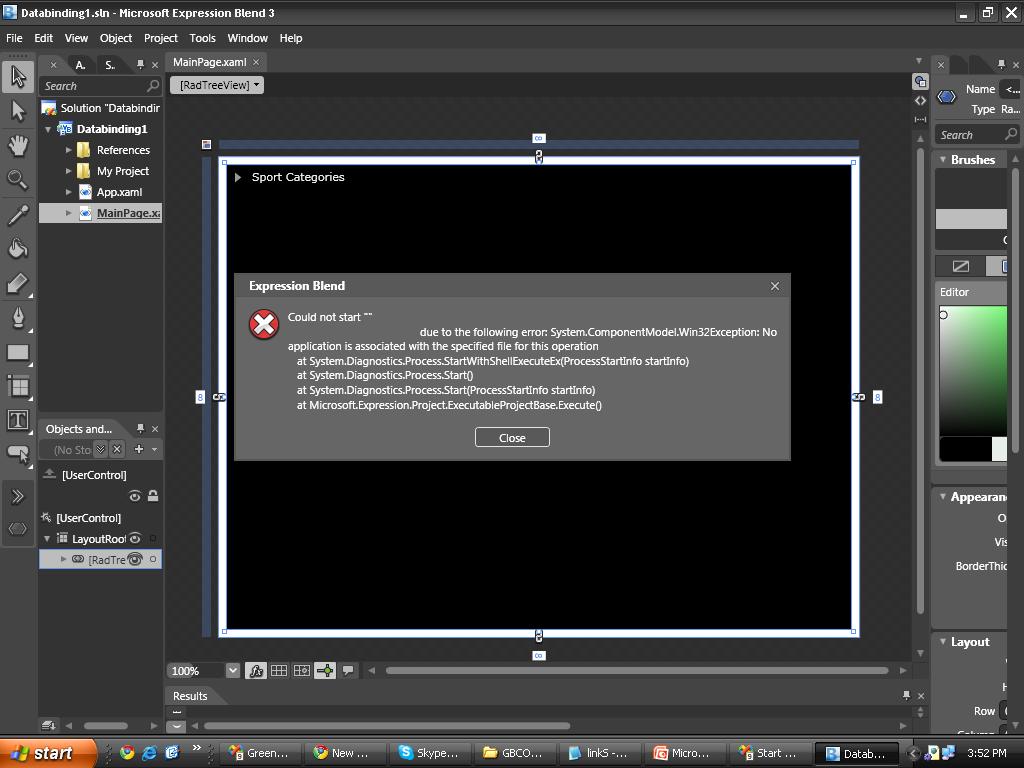1024x768 pixels.
Task: Open the Tools menu
Action: click(x=202, y=38)
